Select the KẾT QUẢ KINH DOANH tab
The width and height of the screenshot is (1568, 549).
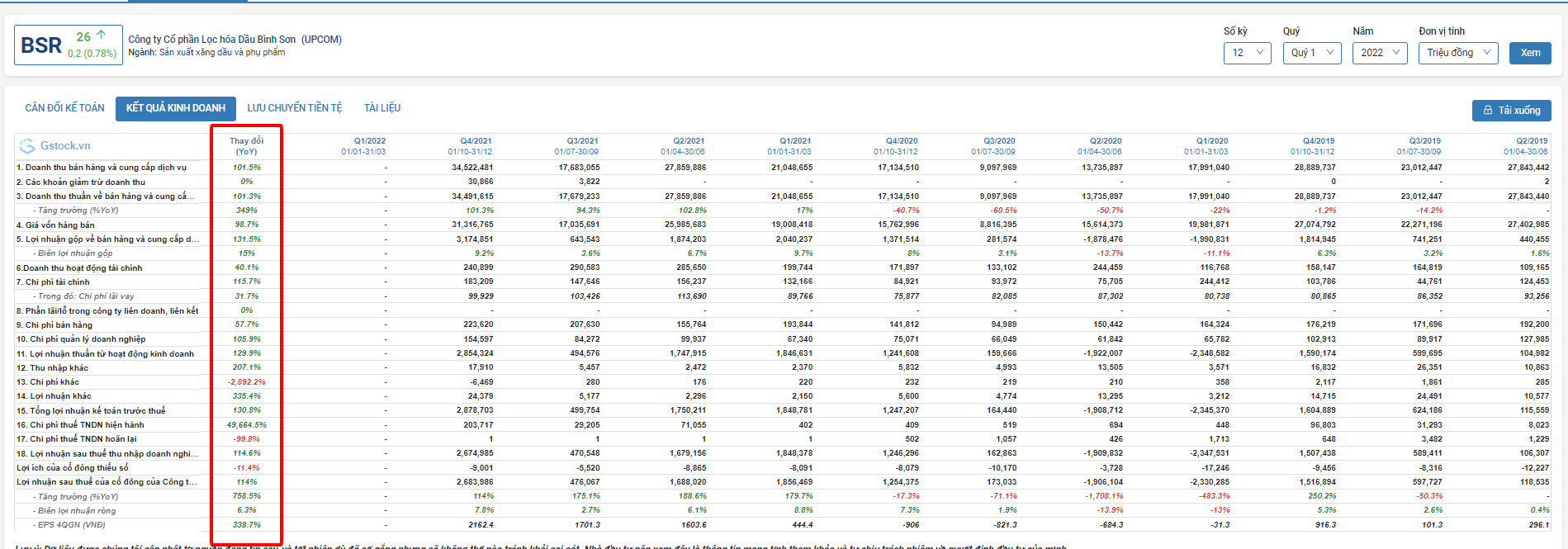coord(176,108)
